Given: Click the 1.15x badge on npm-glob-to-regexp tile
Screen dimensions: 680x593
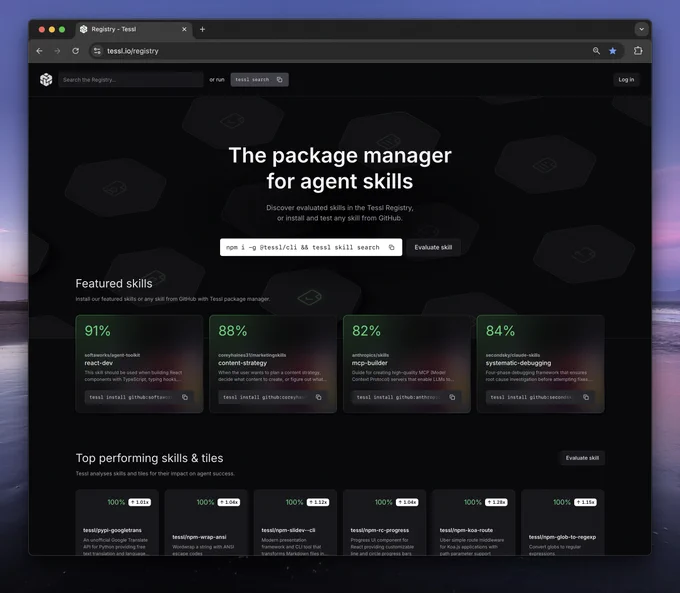Looking at the screenshot, I should coord(585,502).
